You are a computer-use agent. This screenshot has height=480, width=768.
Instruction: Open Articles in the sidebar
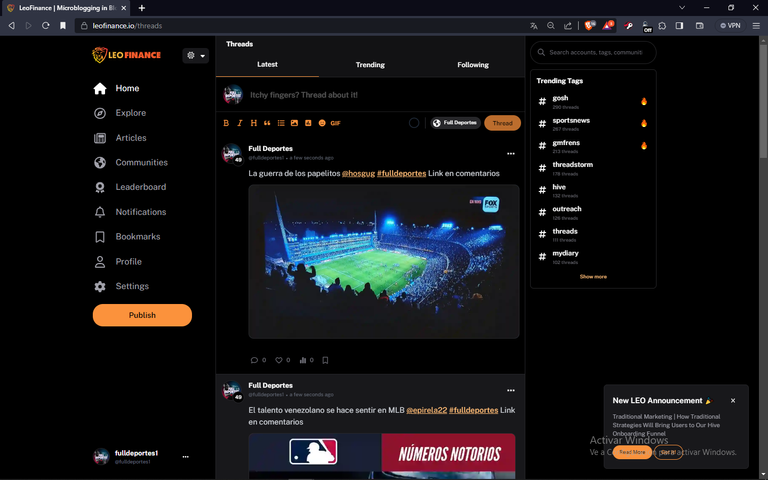(120, 138)
